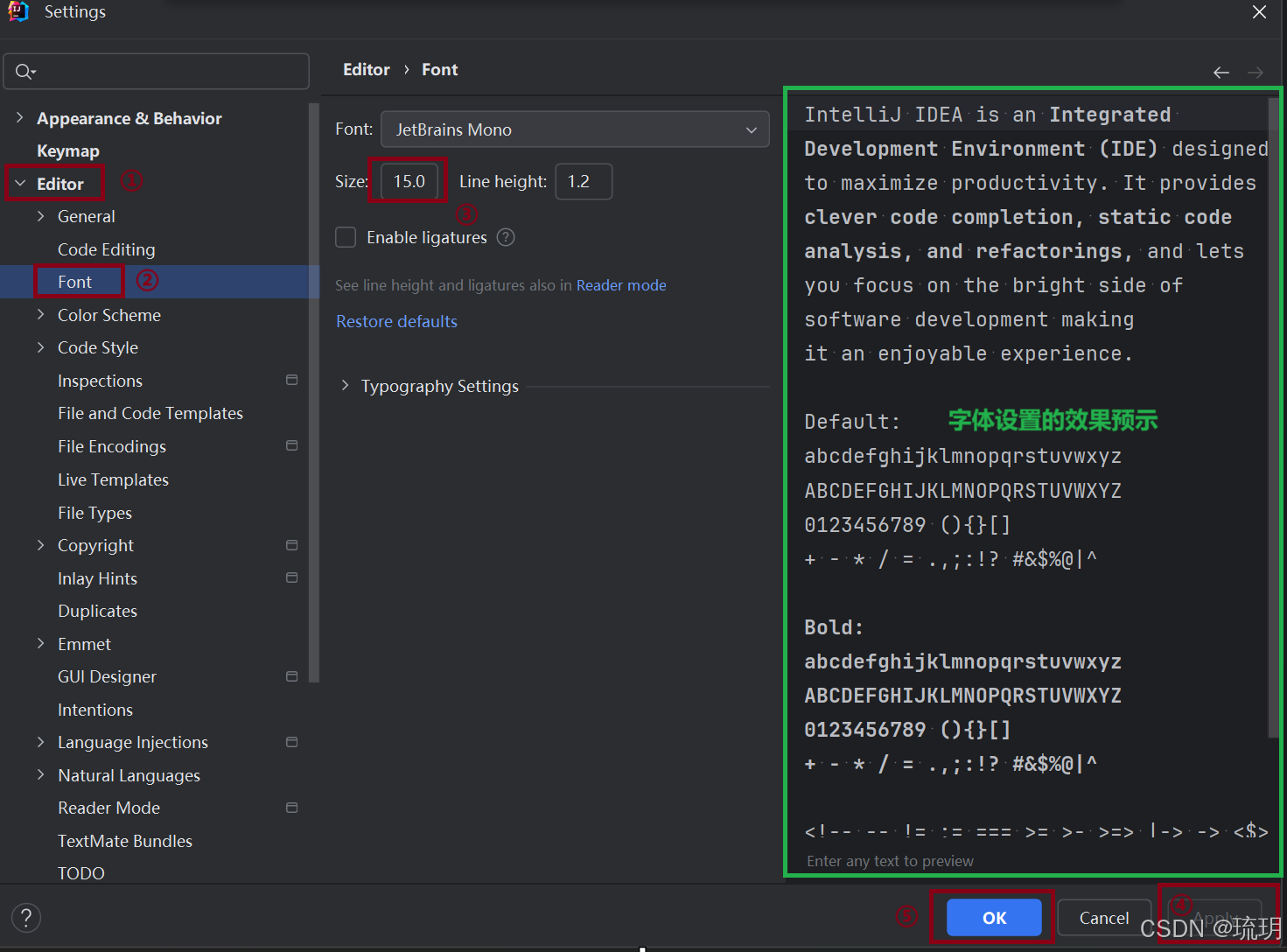Click the font Size input field
This screenshot has width=1287, height=952.
409,181
